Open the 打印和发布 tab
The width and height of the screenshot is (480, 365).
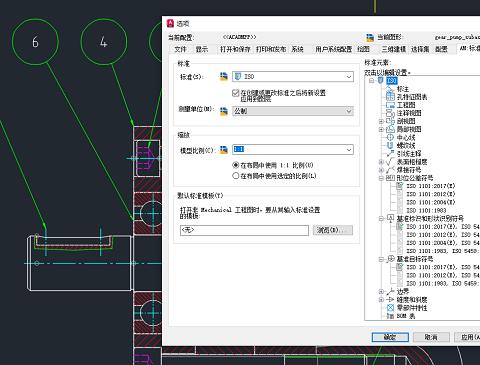pos(271,49)
